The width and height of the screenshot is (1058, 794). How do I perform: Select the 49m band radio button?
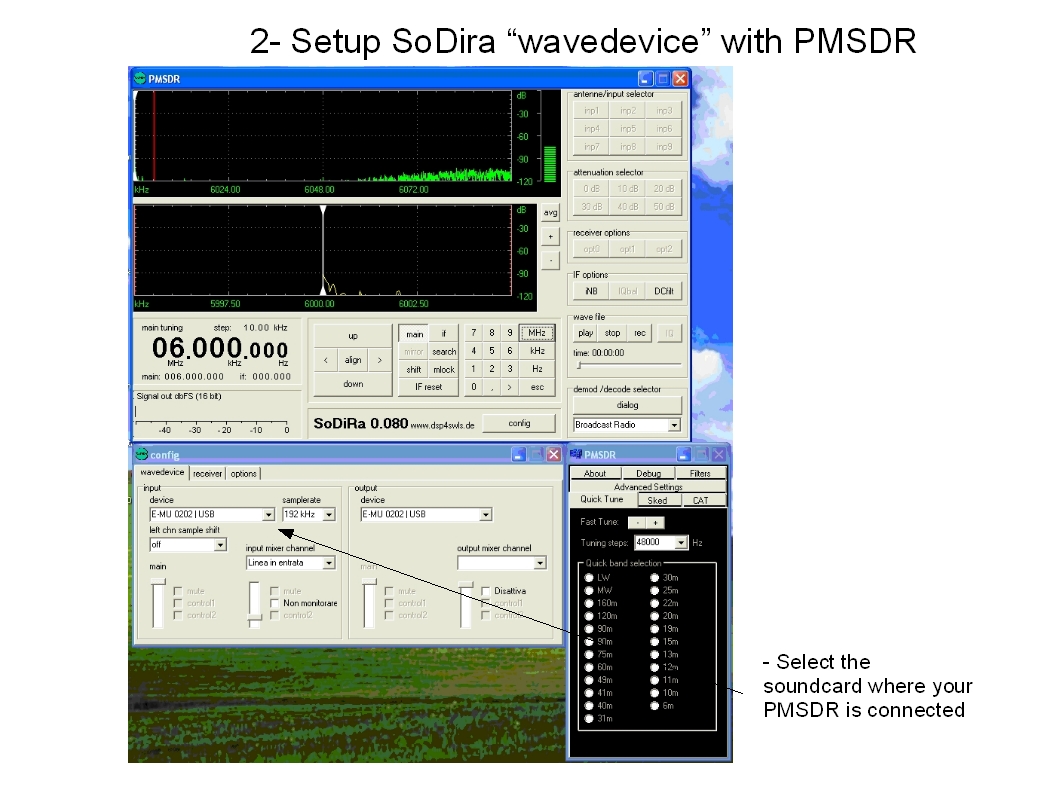[x=589, y=680]
